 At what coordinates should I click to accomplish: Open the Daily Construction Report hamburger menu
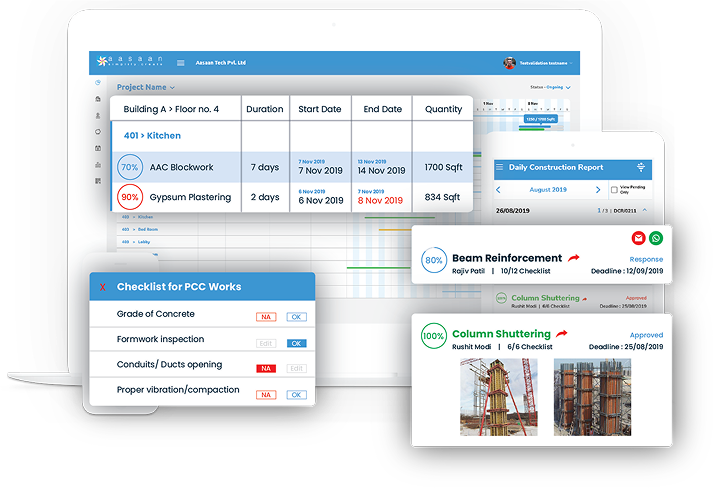499,168
